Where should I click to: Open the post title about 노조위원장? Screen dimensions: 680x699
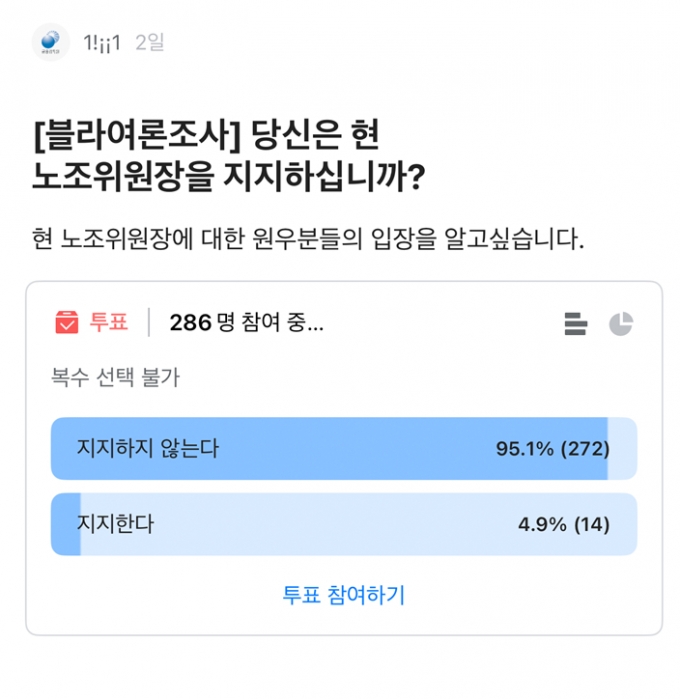230,158
